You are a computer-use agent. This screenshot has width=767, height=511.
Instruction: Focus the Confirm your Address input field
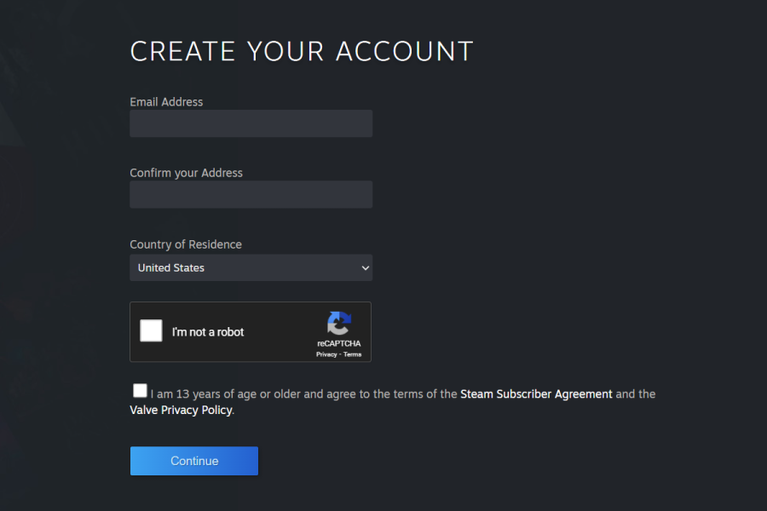pyautogui.click(x=251, y=195)
